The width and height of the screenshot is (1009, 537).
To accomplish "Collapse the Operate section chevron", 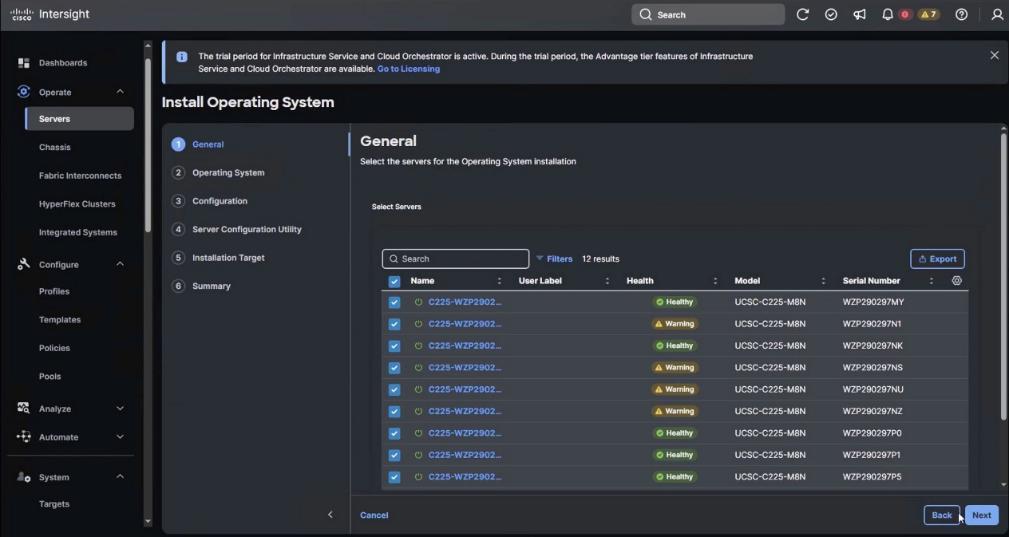I will 120,92.
